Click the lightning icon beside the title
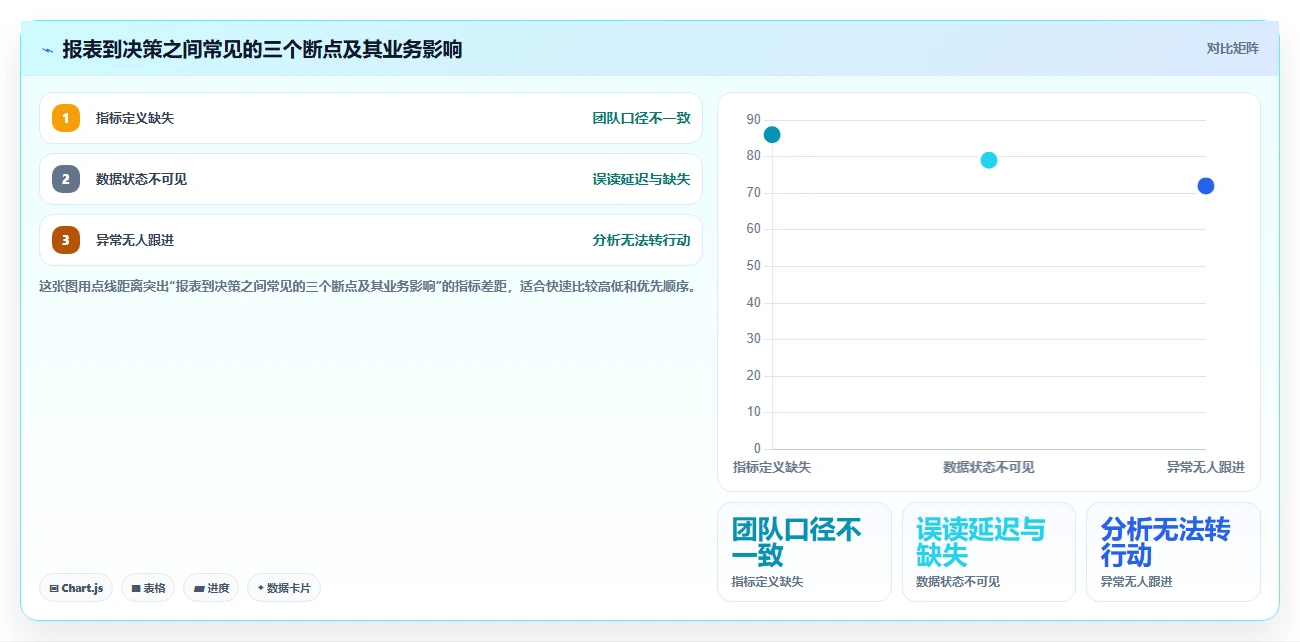Image resolution: width=1300 pixels, height=642 pixels. pos(47,50)
